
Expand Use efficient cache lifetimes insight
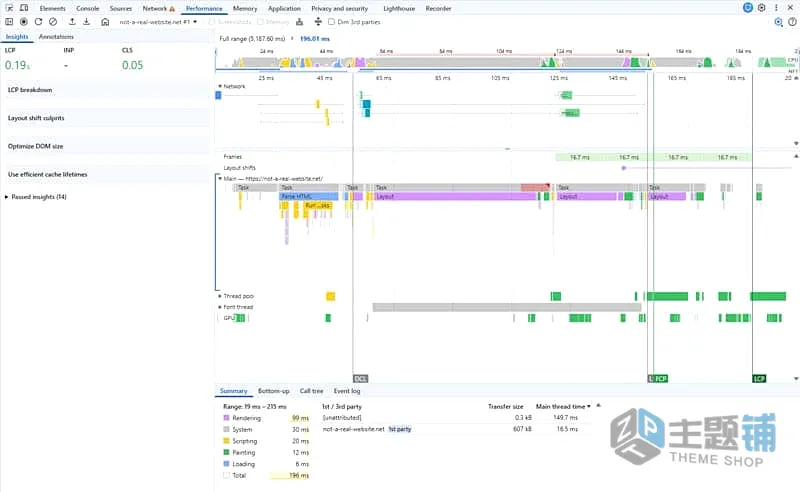(107, 175)
